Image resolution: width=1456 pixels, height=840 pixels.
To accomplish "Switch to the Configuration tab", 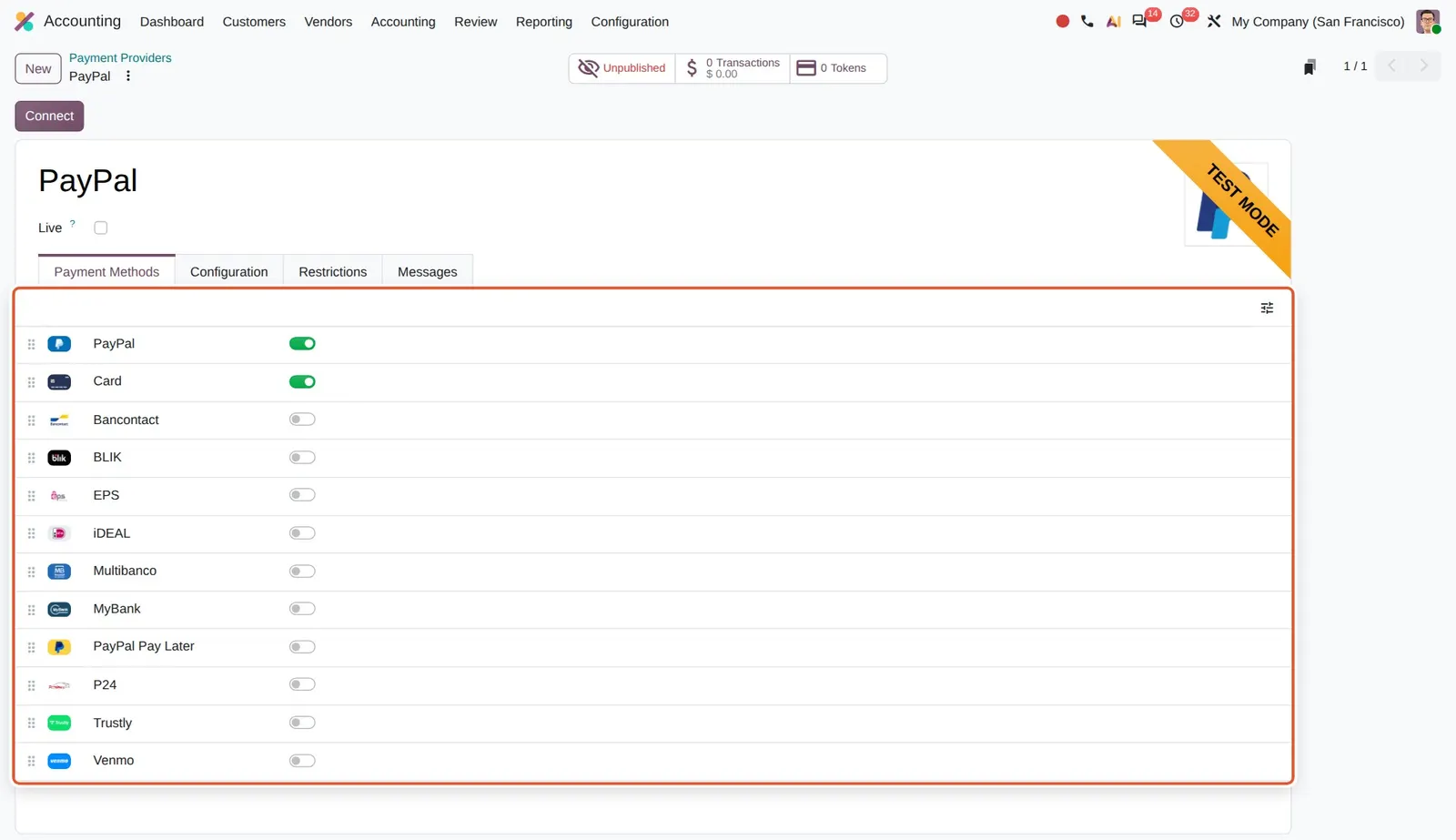I will pyautogui.click(x=229, y=271).
